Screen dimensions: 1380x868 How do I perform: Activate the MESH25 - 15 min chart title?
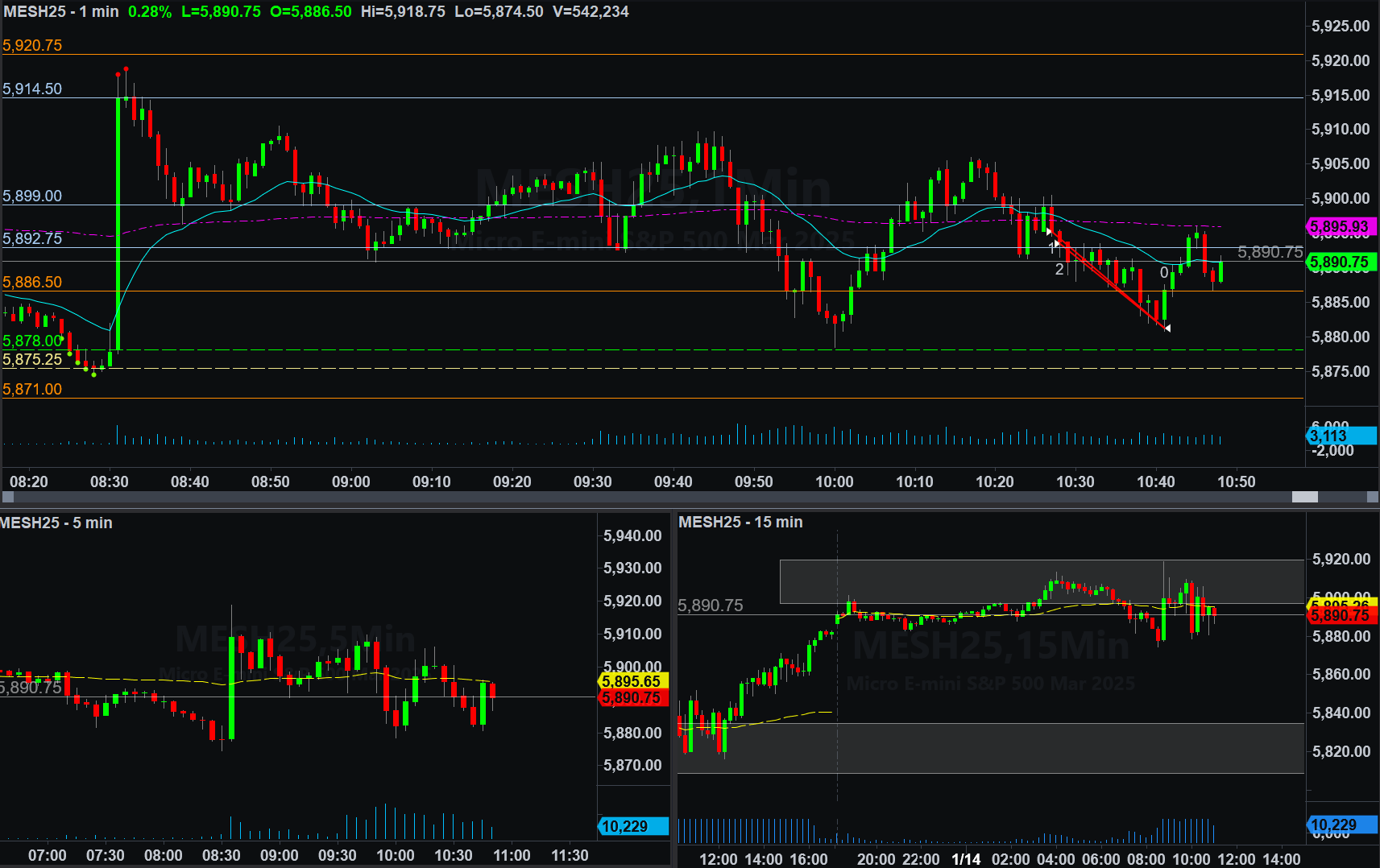click(740, 522)
